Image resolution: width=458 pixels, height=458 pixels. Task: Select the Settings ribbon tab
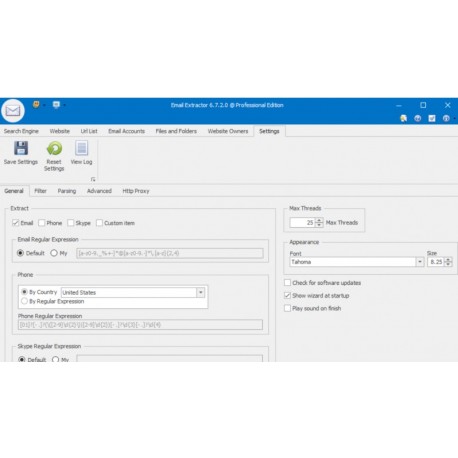click(269, 131)
